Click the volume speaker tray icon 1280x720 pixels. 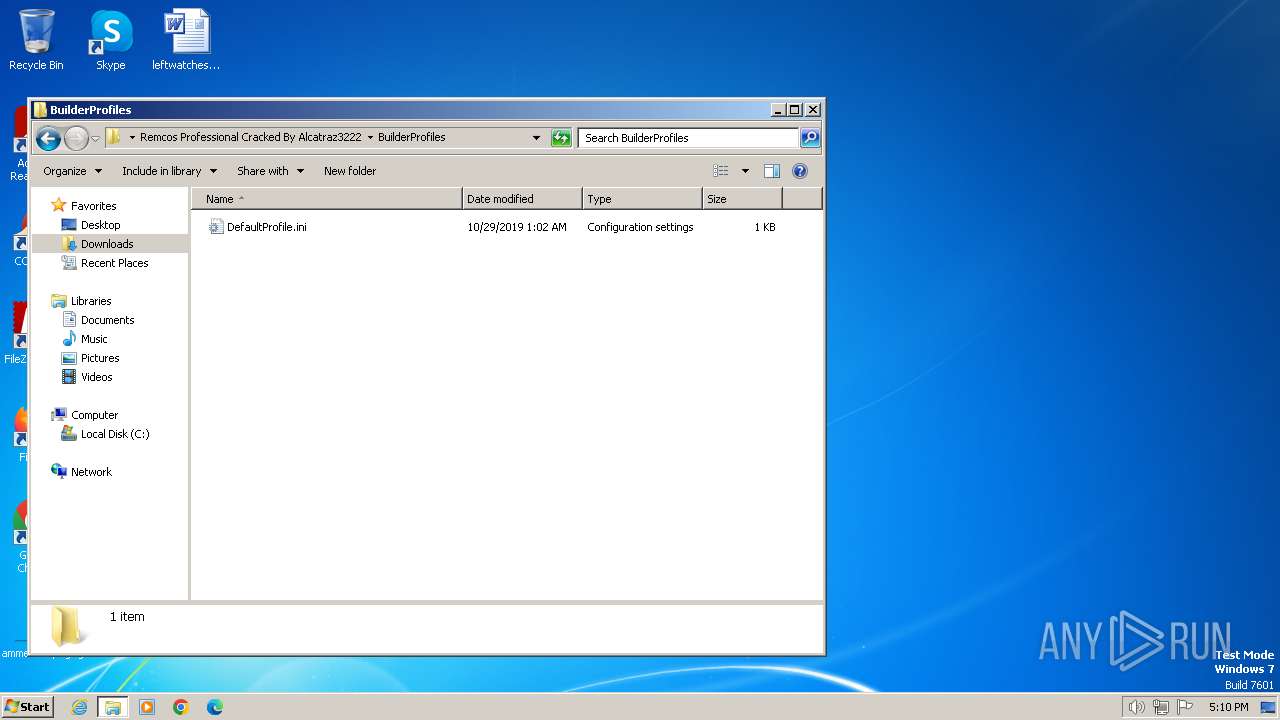(x=1136, y=707)
